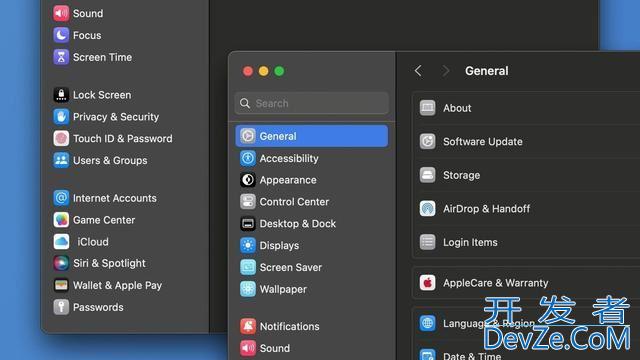The image size is (640, 360).
Task: Click the Displays sun icon
Action: pos(248,245)
